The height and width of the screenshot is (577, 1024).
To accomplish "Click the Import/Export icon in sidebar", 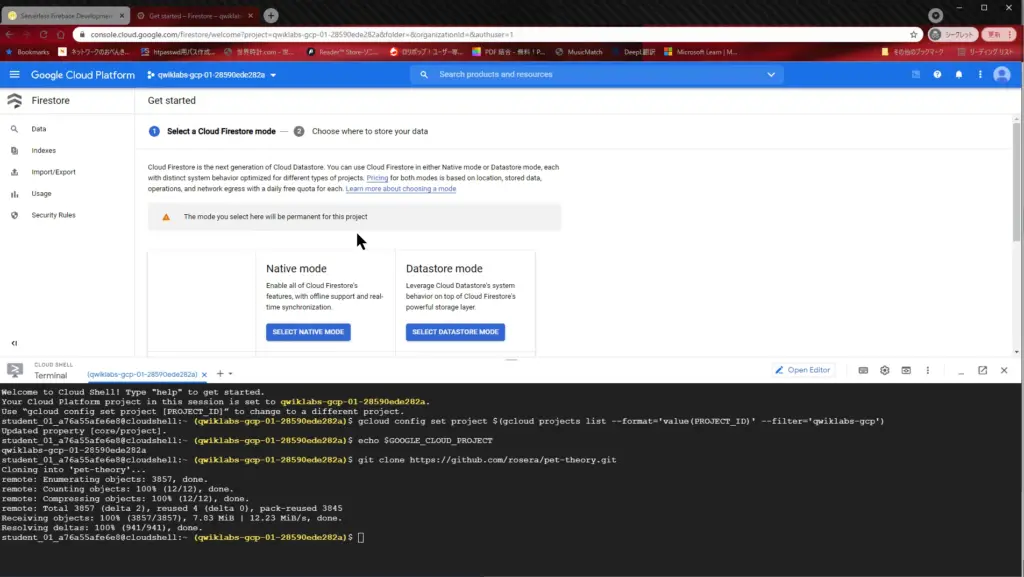I will click(14, 172).
